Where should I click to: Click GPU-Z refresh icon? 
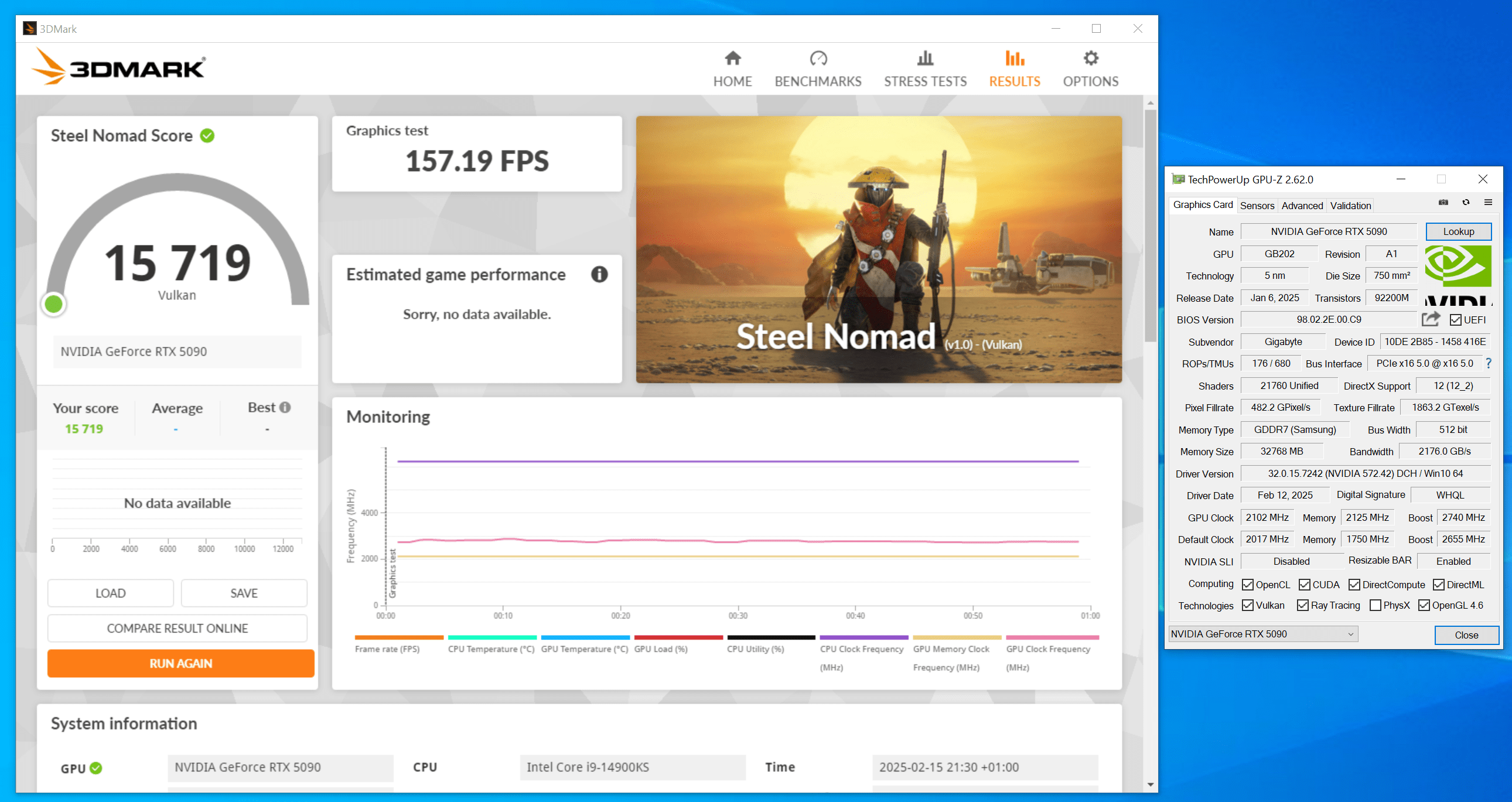[x=1466, y=203]
